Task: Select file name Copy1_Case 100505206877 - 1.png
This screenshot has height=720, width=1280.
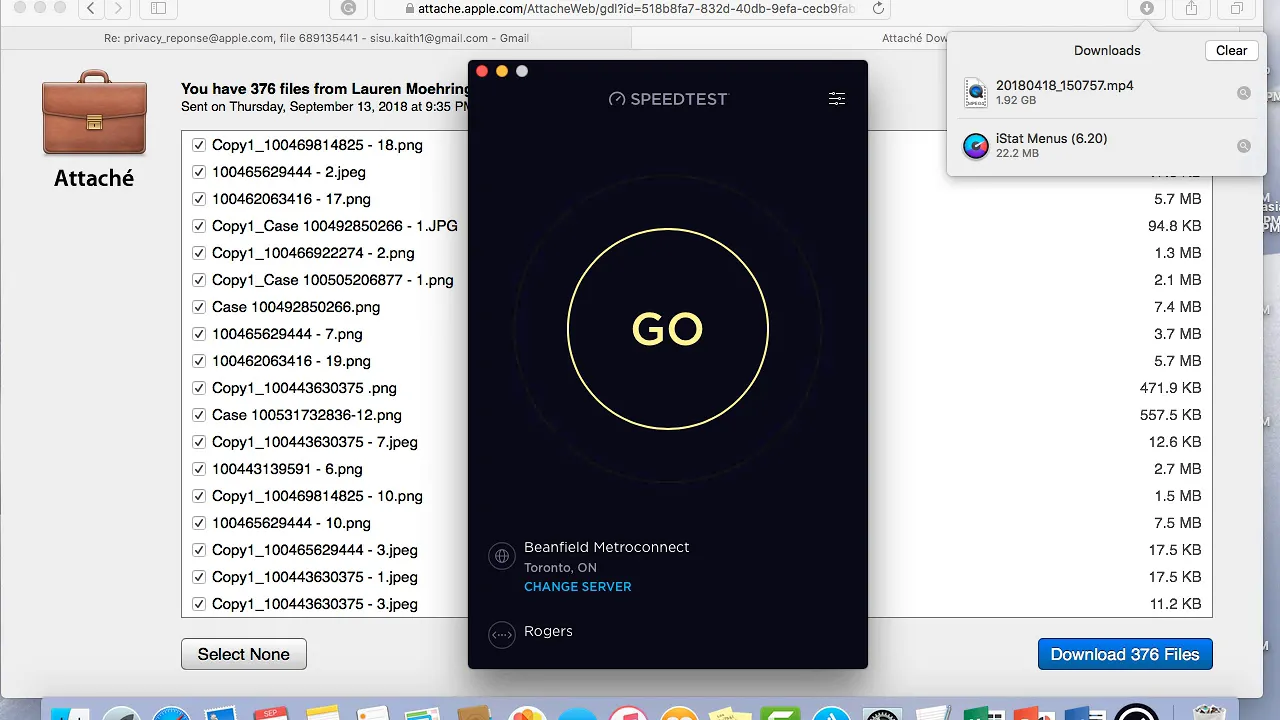Action: (333, 280)
